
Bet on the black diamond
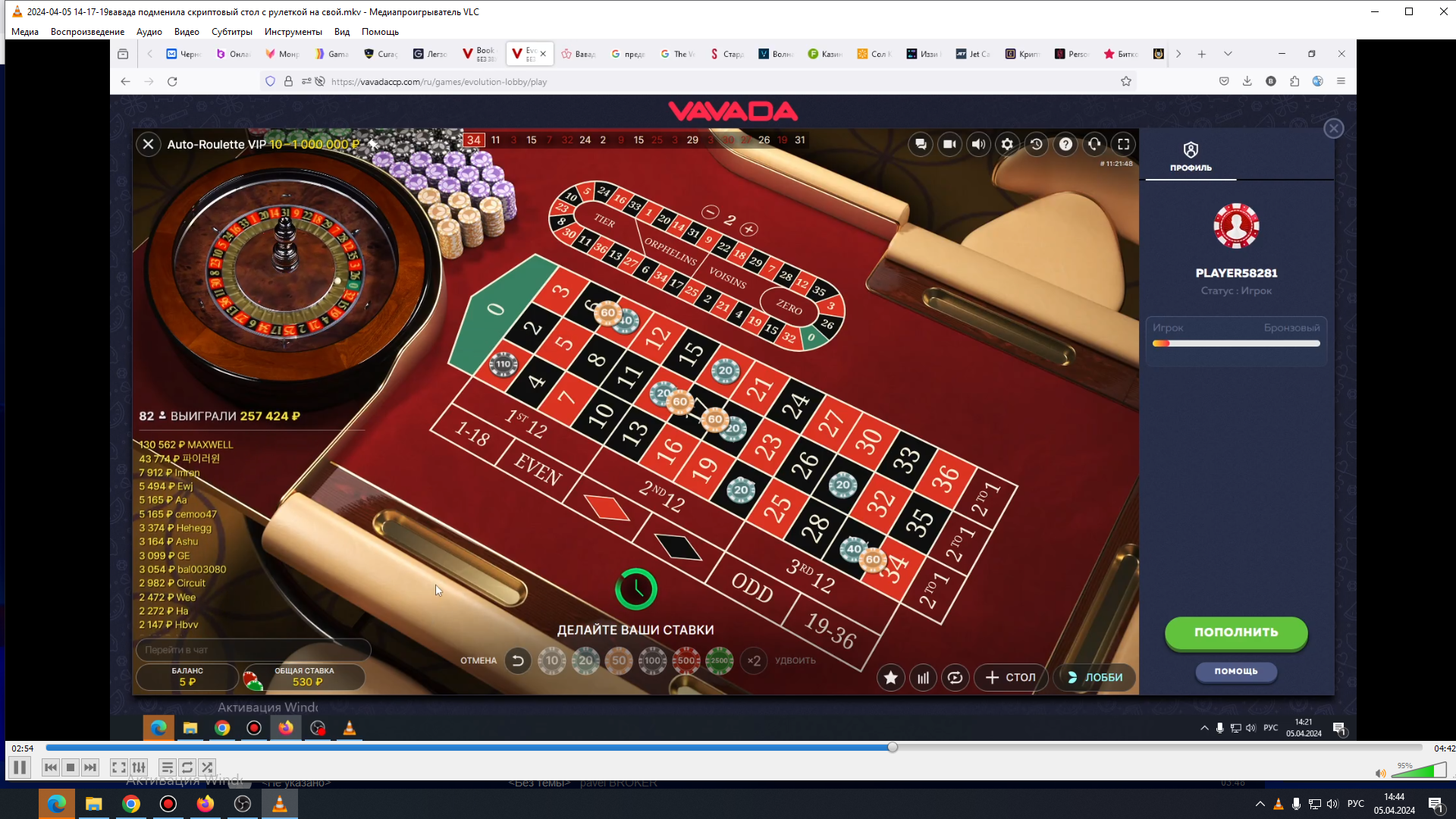pos(677,546)
